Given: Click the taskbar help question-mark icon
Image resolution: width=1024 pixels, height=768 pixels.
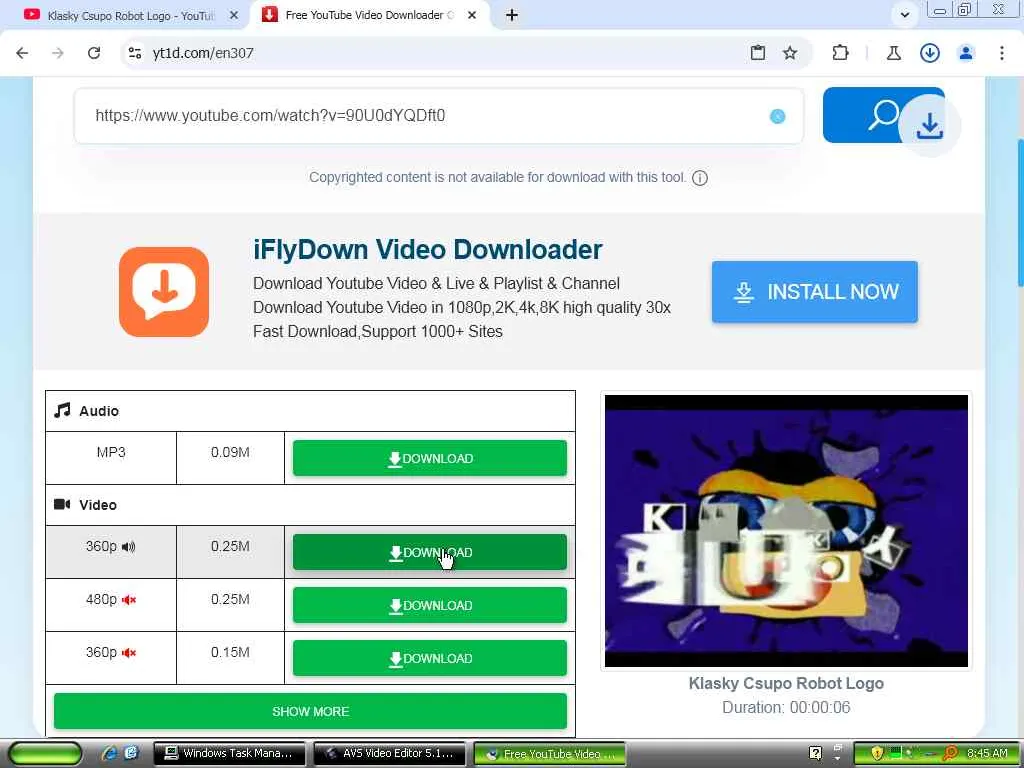Looking at the screenshot, I should click(815, 754).
